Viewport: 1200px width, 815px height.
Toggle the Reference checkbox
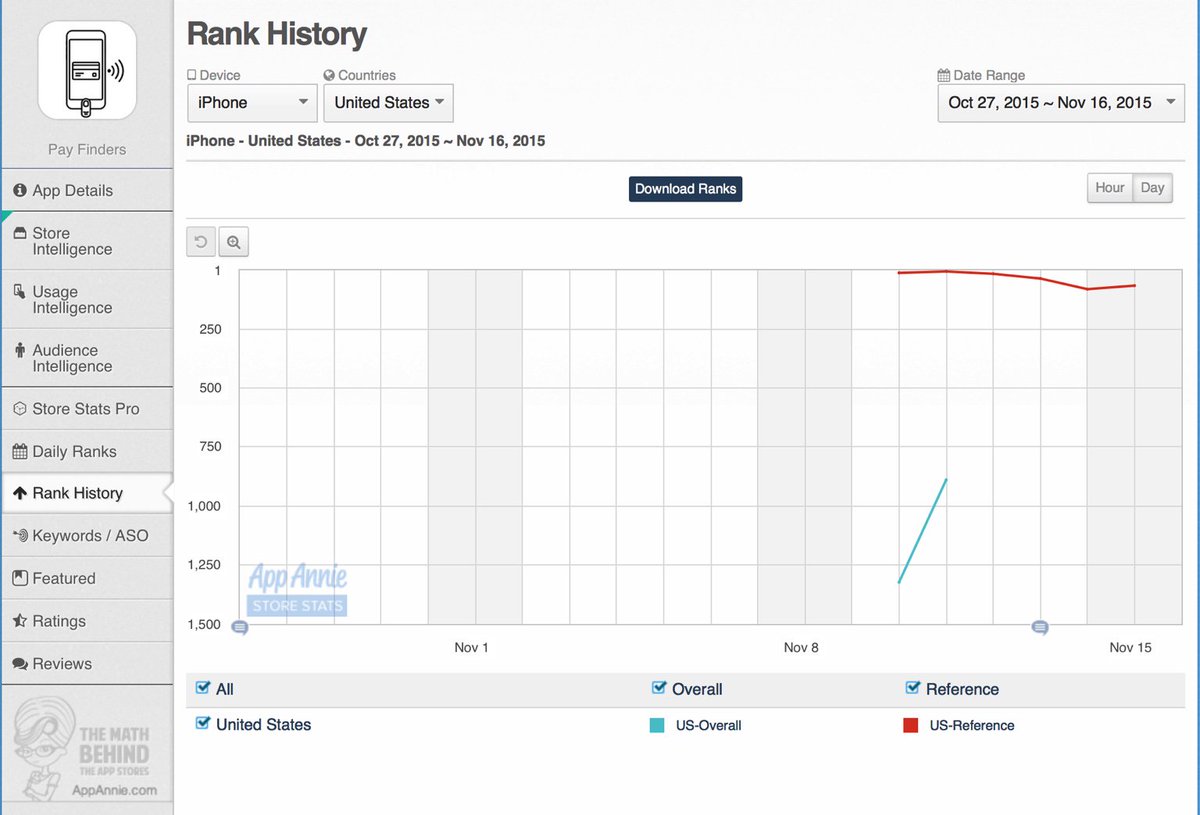coord(913,688)
